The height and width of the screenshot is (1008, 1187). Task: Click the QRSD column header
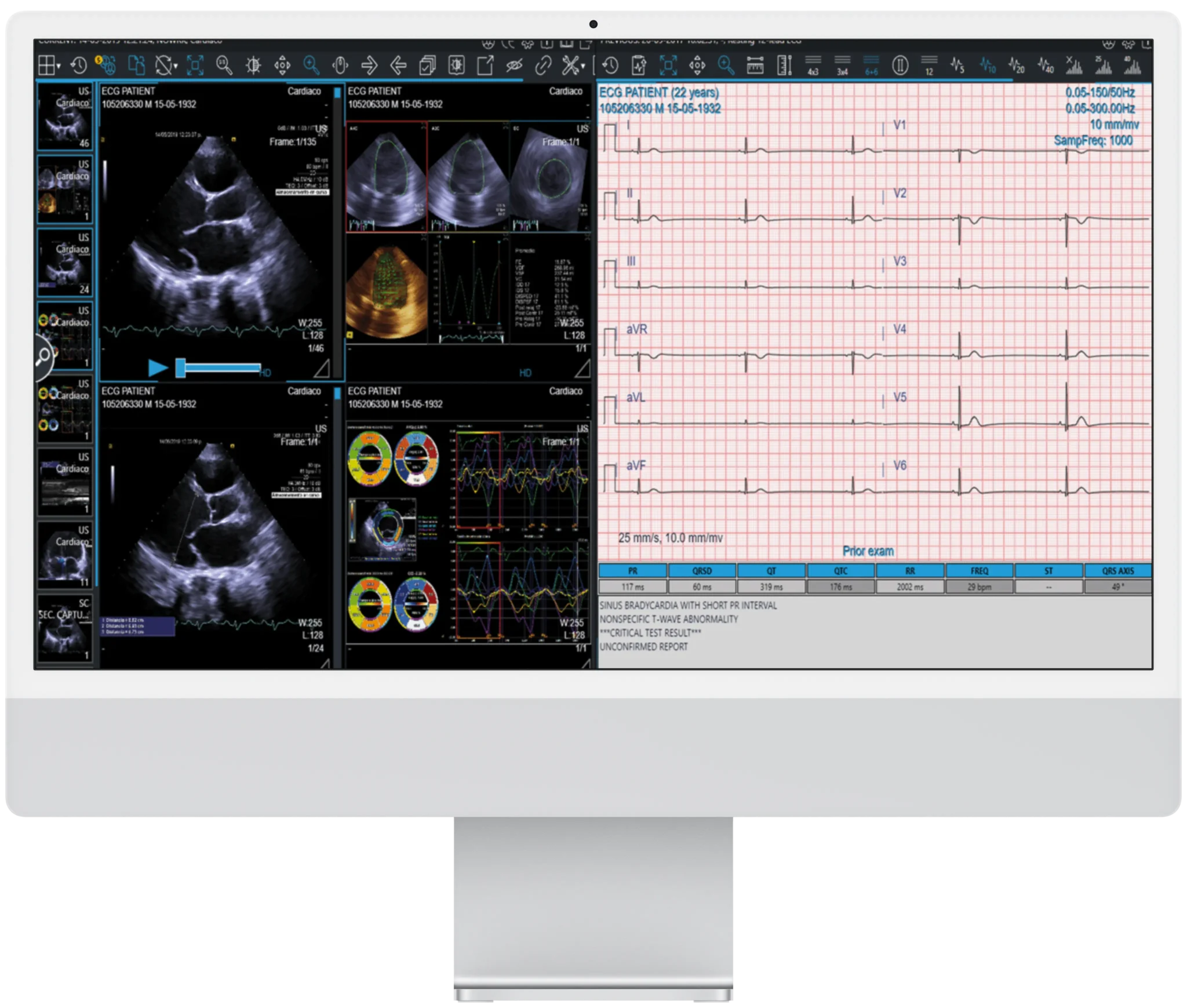coord(702,571)
